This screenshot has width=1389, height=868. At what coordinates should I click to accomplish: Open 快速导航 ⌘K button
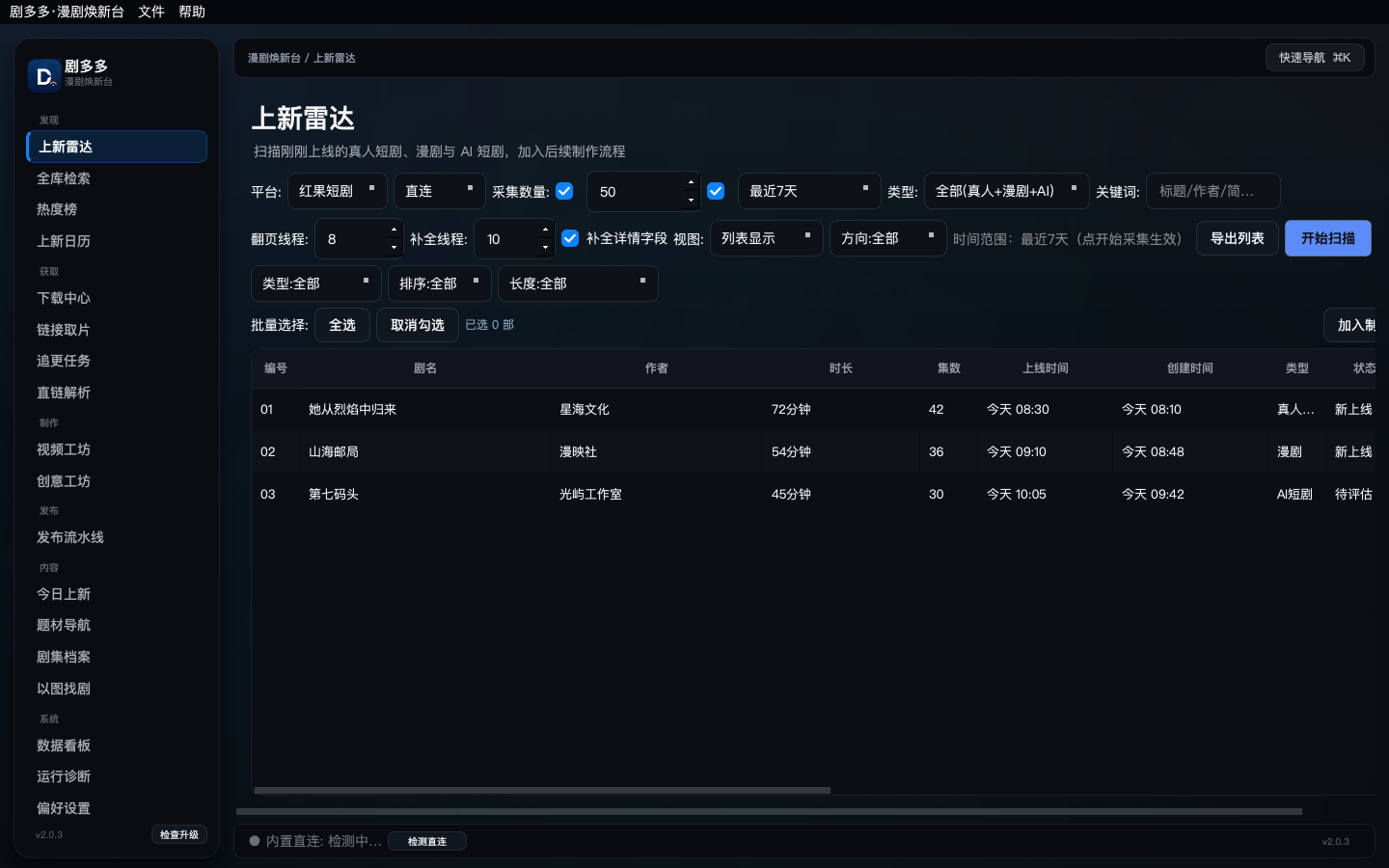tap(1315, 58)
